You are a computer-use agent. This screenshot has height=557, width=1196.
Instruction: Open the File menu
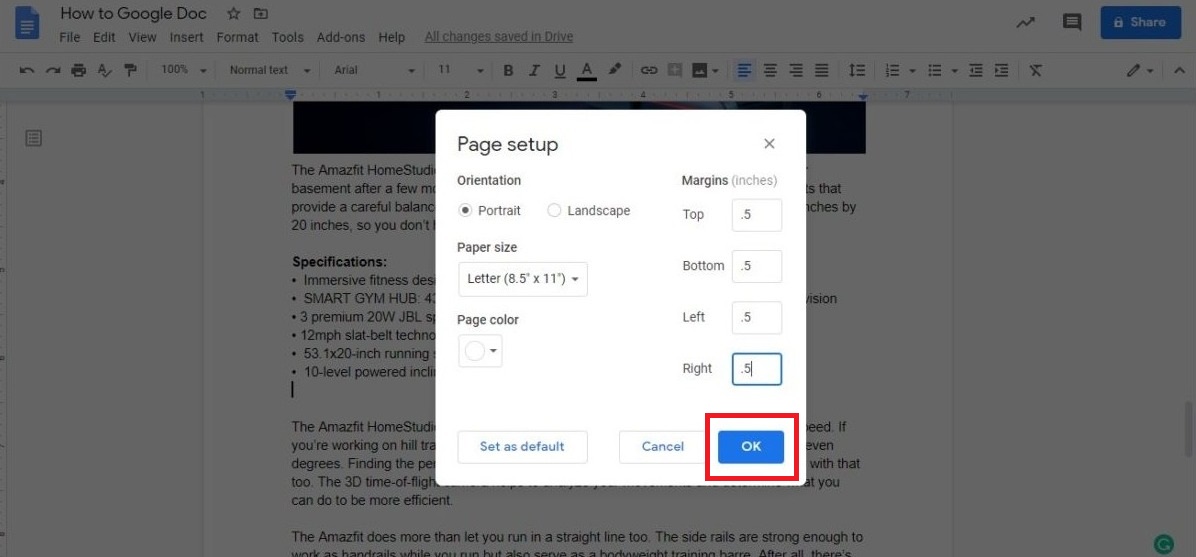click(69, 37)
